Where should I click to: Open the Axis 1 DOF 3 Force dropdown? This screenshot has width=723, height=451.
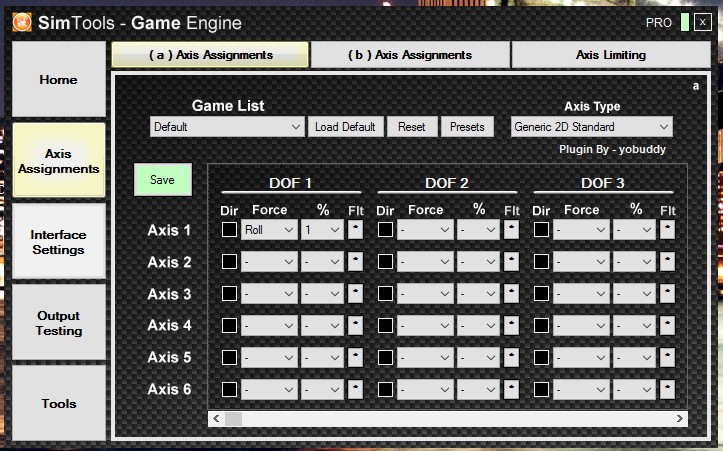point(581,230)
